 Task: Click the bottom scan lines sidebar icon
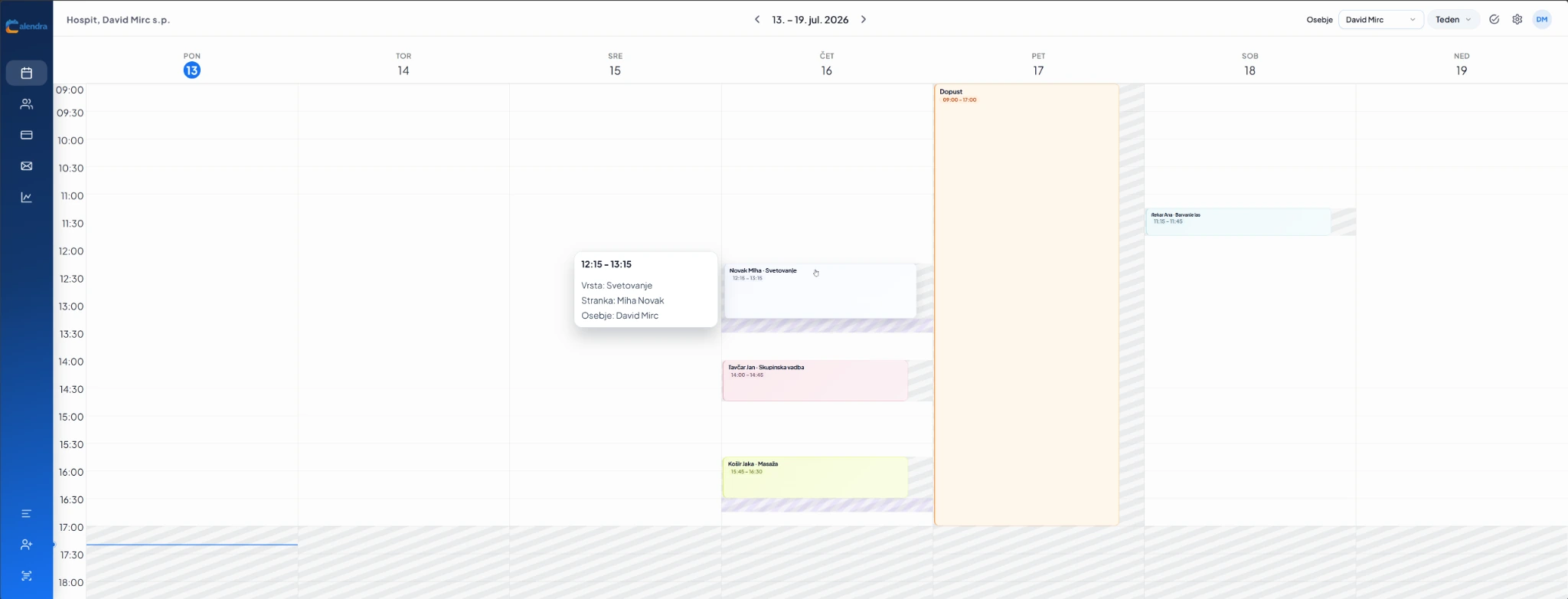coord(27,576)
